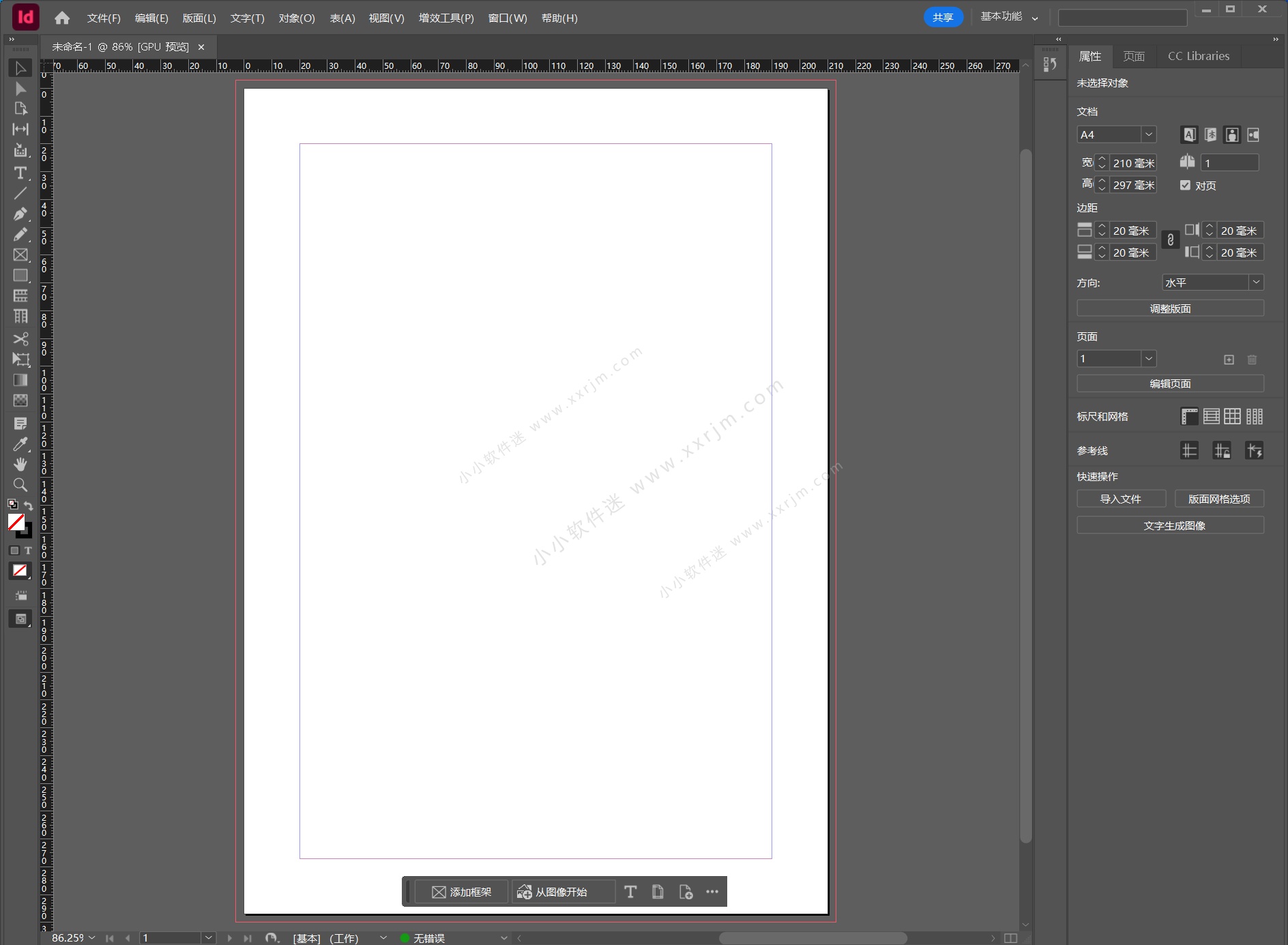Click the 调整版面 button
The width and height of the screenshot is (1288, 945).
pos(1169,308)
